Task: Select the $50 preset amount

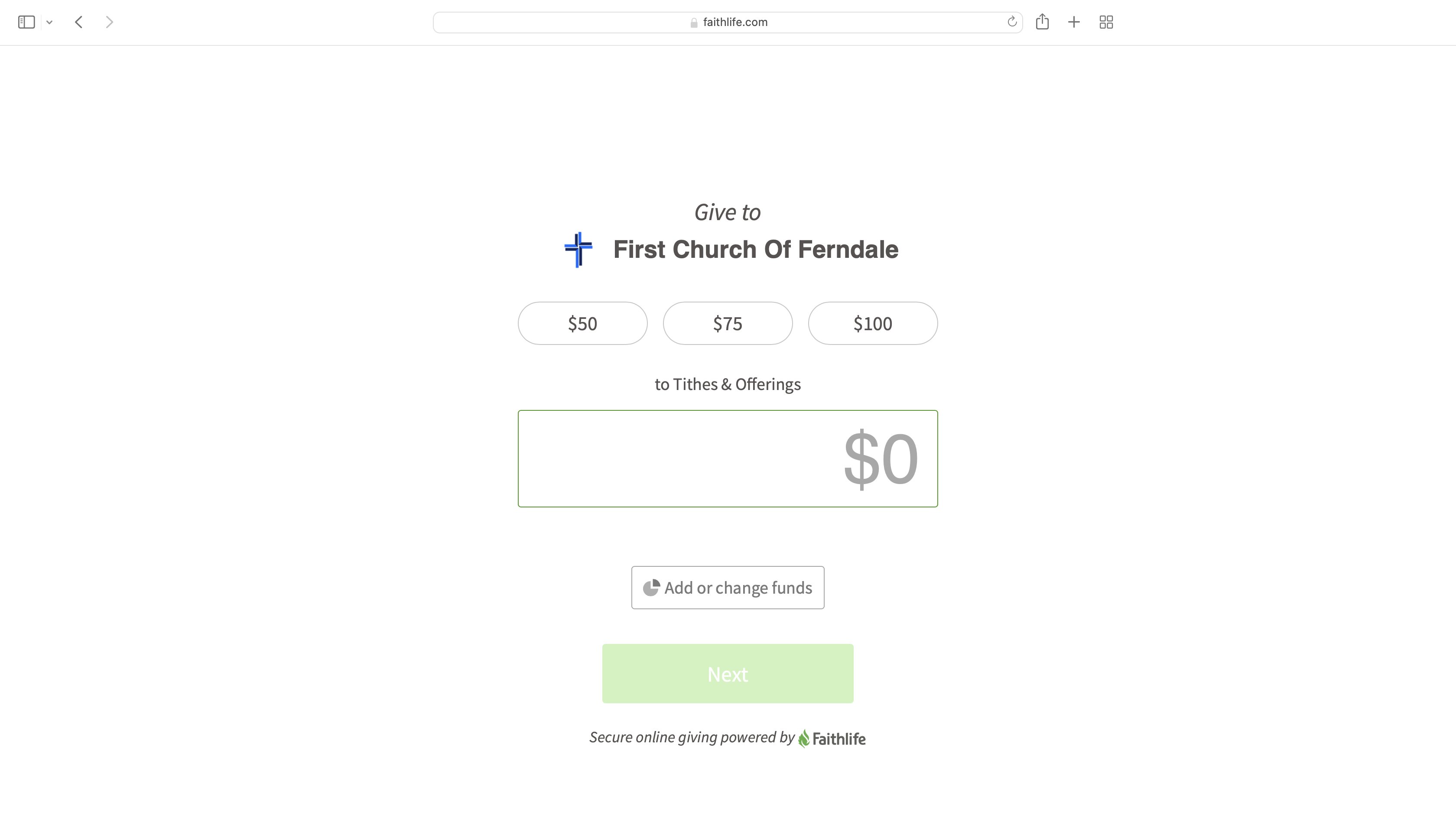Action: point(582,323)
